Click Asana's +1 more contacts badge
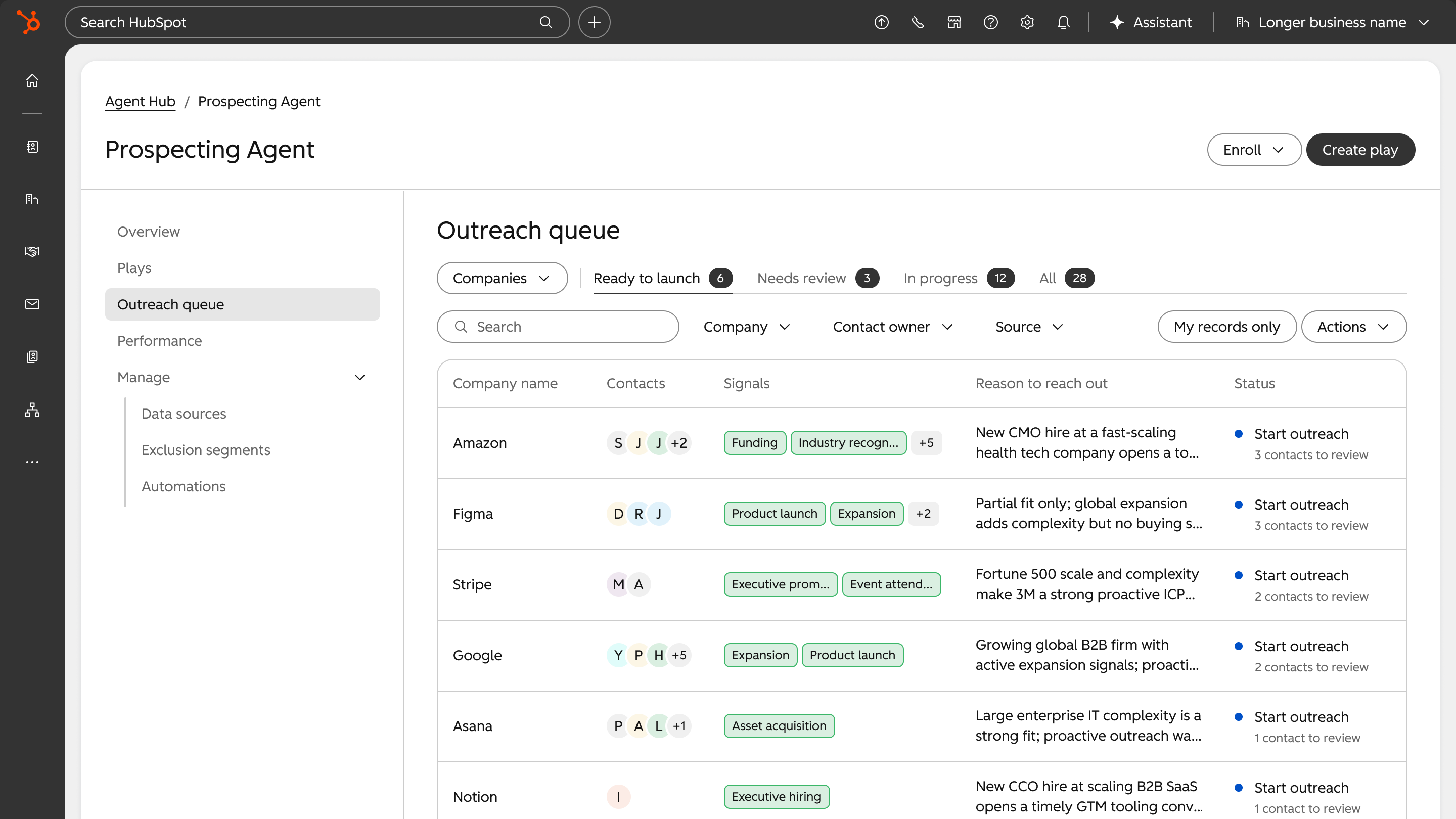 [x=679, y=726]
